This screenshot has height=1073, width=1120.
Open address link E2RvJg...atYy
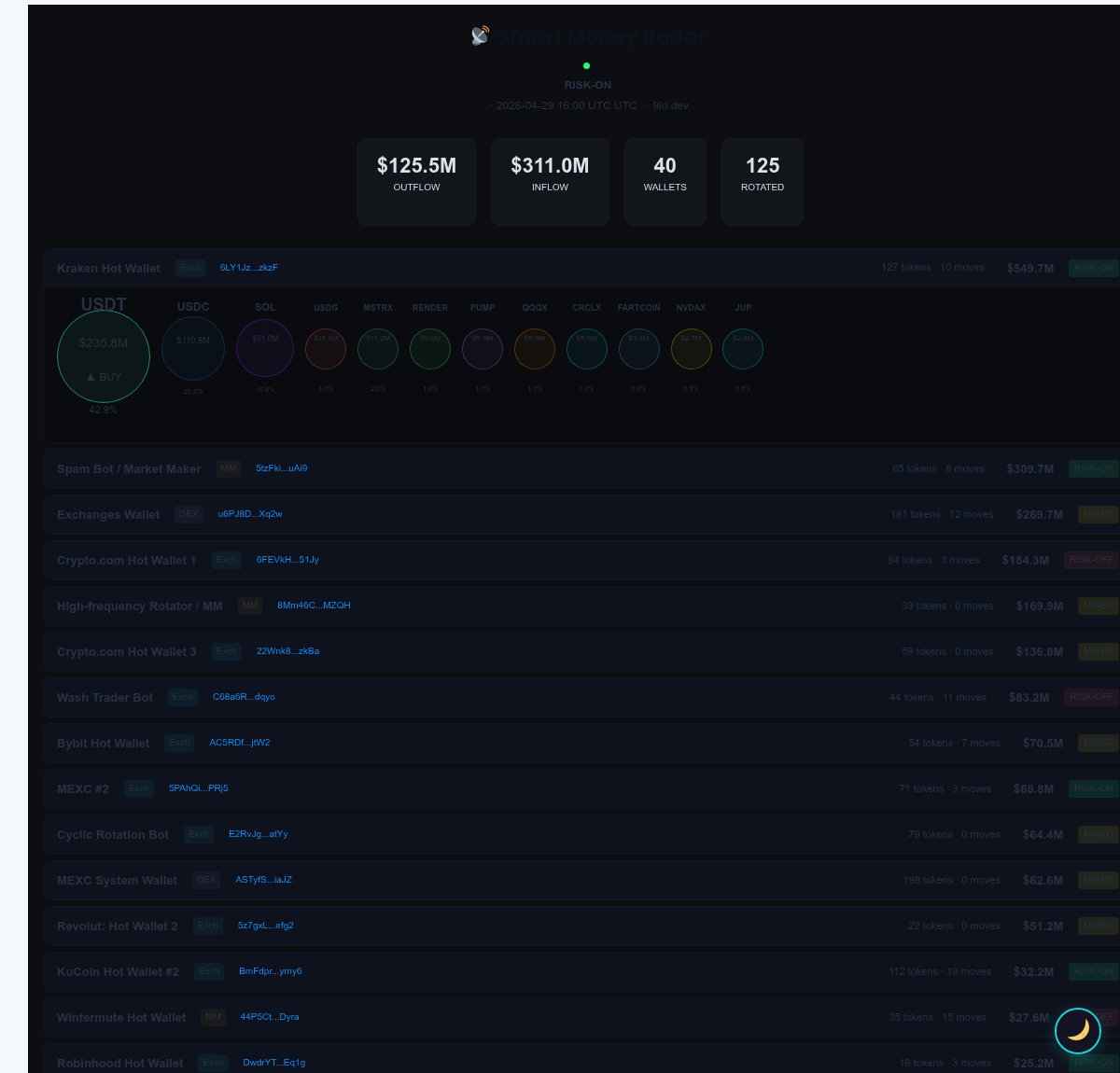pos(259,834)
